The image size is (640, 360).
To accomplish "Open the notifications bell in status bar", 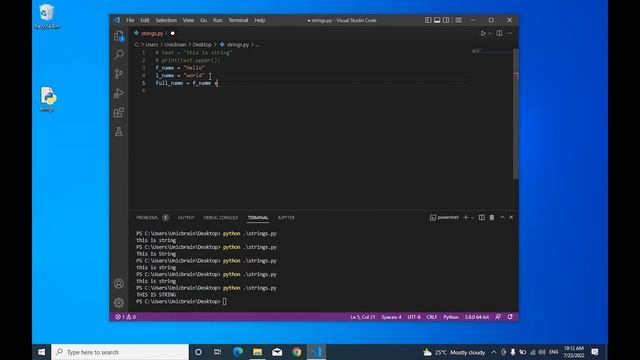I will pyautogui.click(x=510, y=317).
